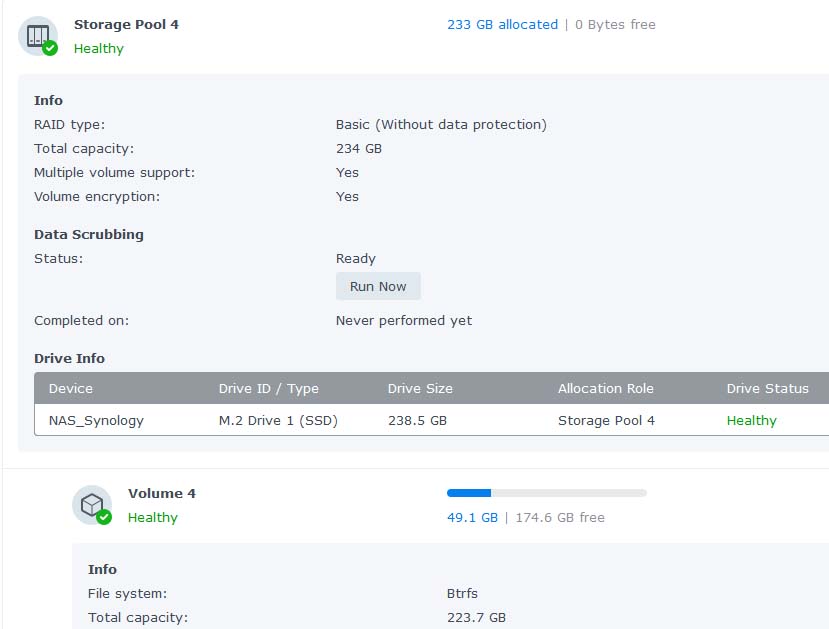
Task: Collapse the Volume 4 header title
Action: pyautogui.click(x=162, y=493)
